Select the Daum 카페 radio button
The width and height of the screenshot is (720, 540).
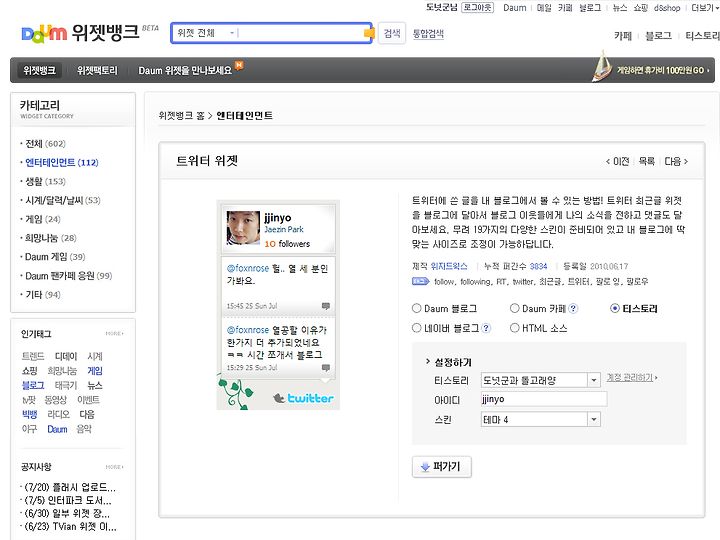[515, 309]
